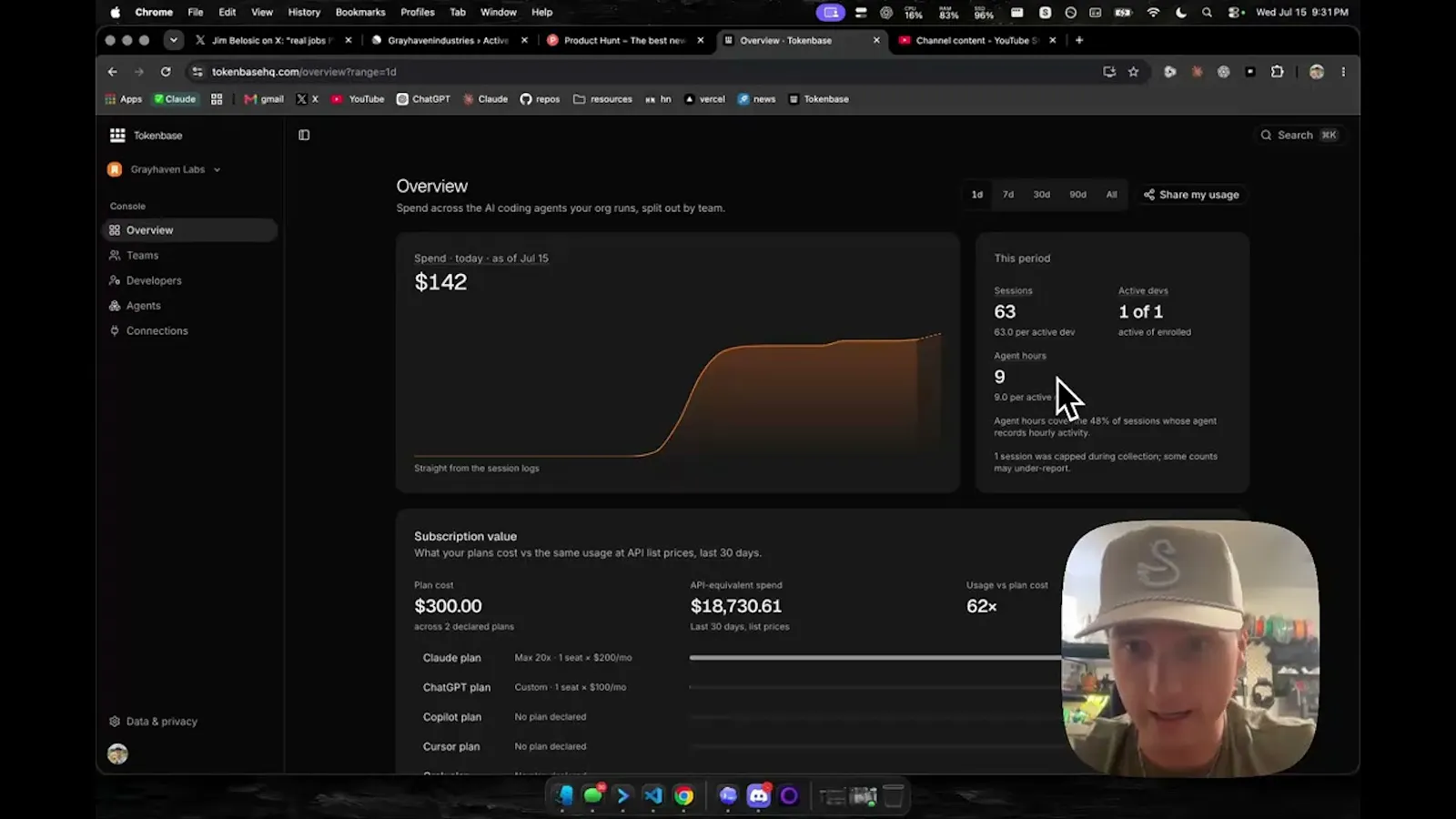Viewport: 1456px width, 819px height.
Task: Click the $300.00 plan cost value
Action: pyautogui.click(x=448, y=606)
